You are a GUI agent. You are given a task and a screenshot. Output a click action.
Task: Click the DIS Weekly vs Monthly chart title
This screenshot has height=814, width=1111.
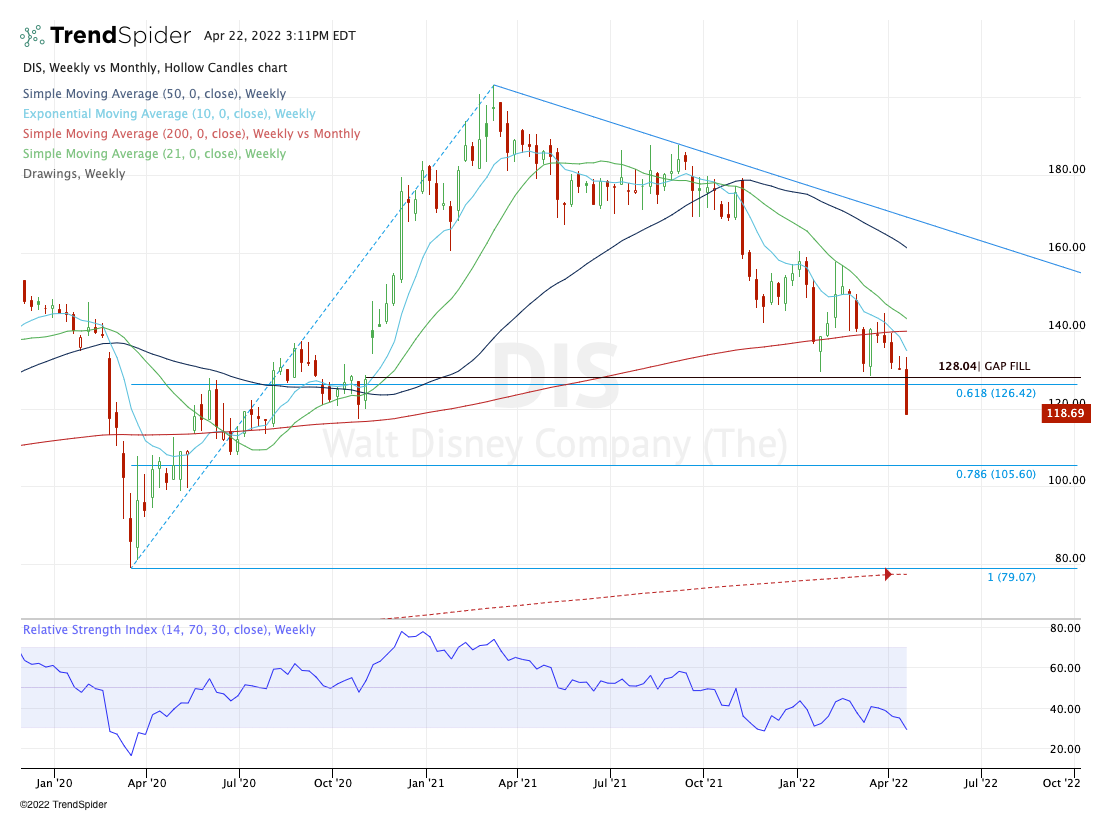(155, 68)
